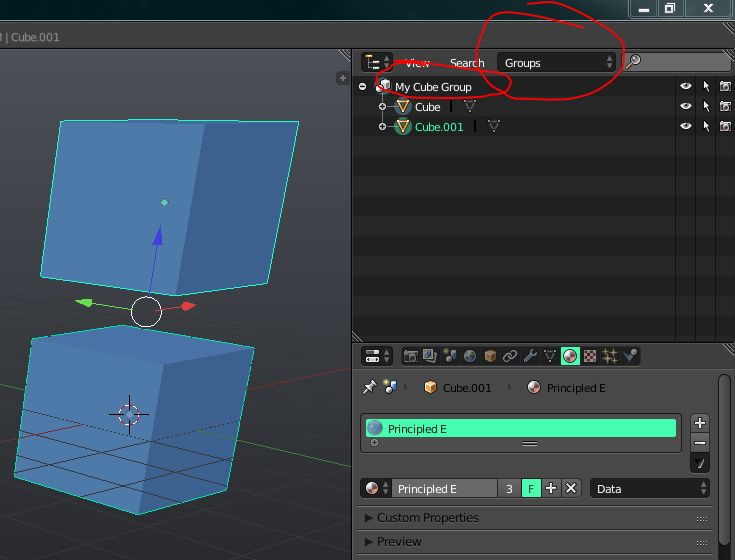Switch to Object properties tab
This screenshot has height=560, width=735.
[490, 357]
